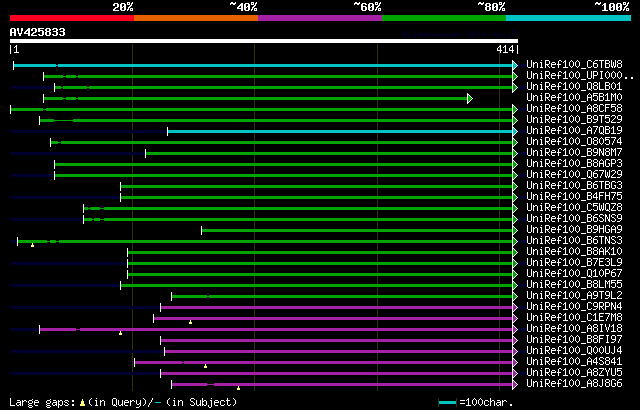Select the AV425833 query name text
Viewport: 640px width, 410px height.
coord(38,32)
